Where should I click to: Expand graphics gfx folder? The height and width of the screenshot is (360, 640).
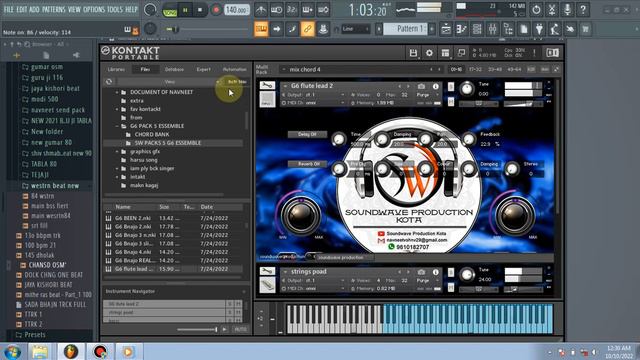point(117,152)
